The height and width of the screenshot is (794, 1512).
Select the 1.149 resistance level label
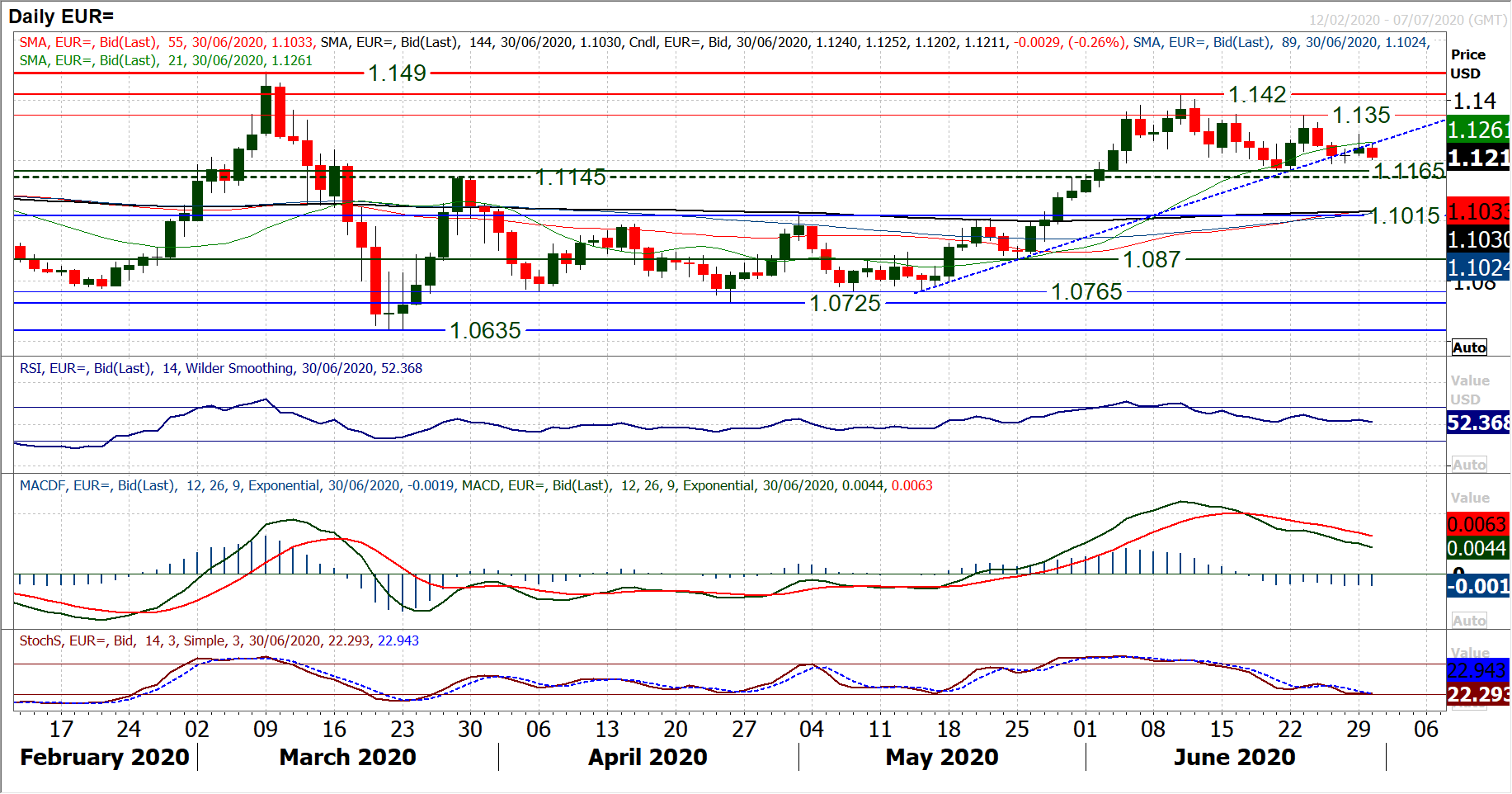click(x=397, y=73)
